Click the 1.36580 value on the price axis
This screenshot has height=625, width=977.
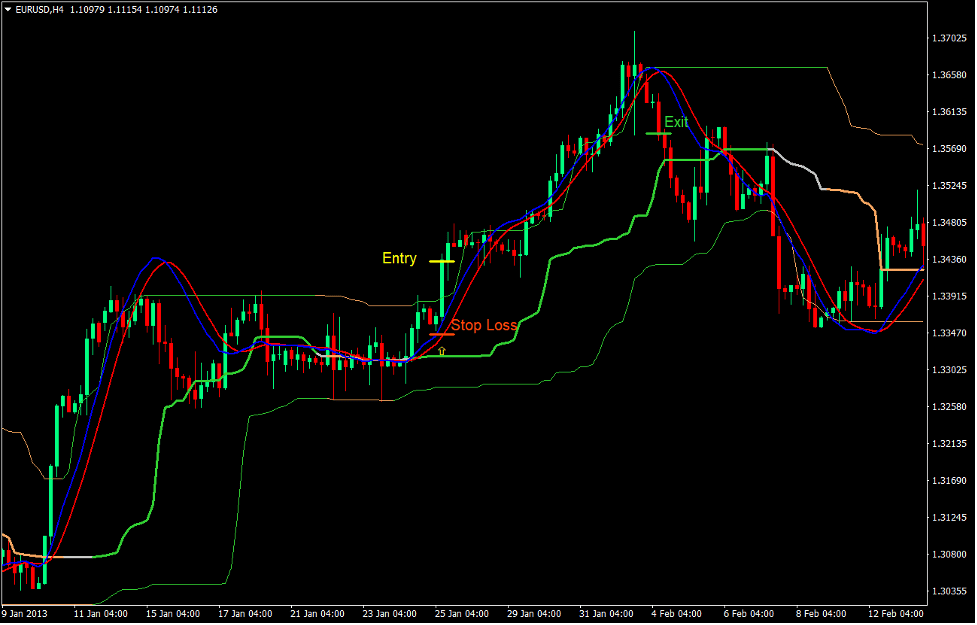[948, 74]
